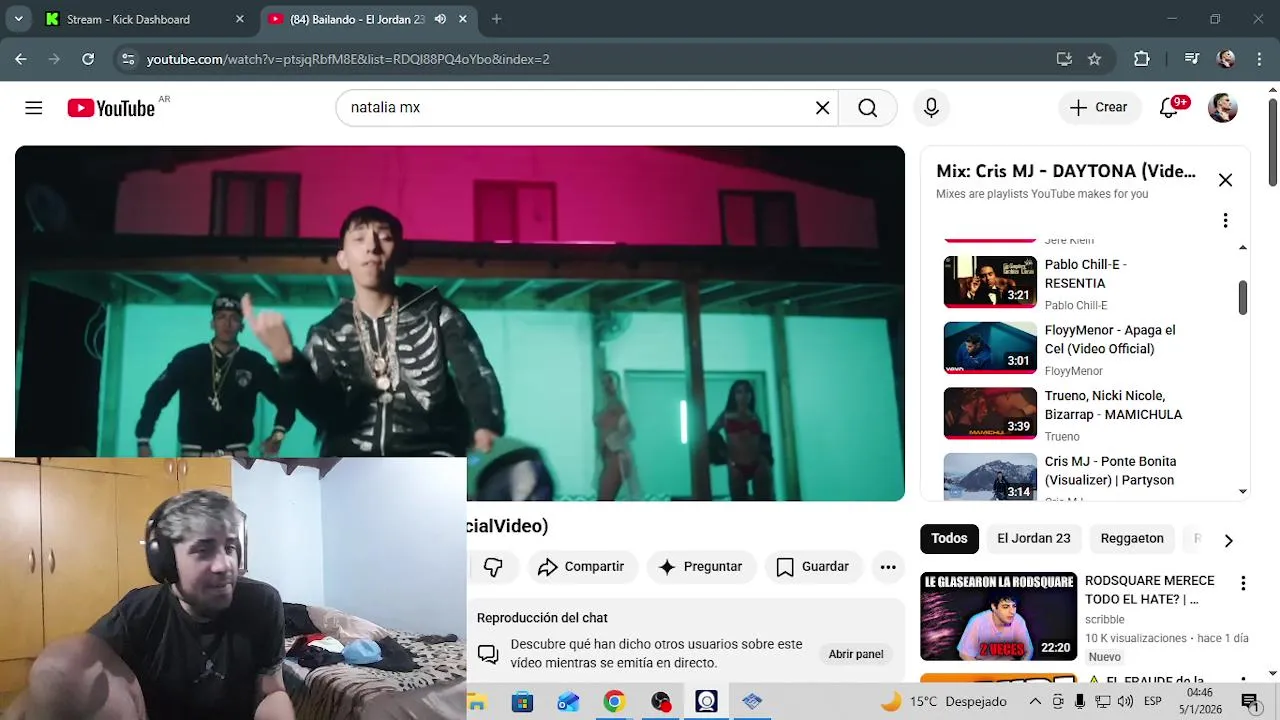Click the ESP language indicator
1280x720 pixels.
(1152, 702)
